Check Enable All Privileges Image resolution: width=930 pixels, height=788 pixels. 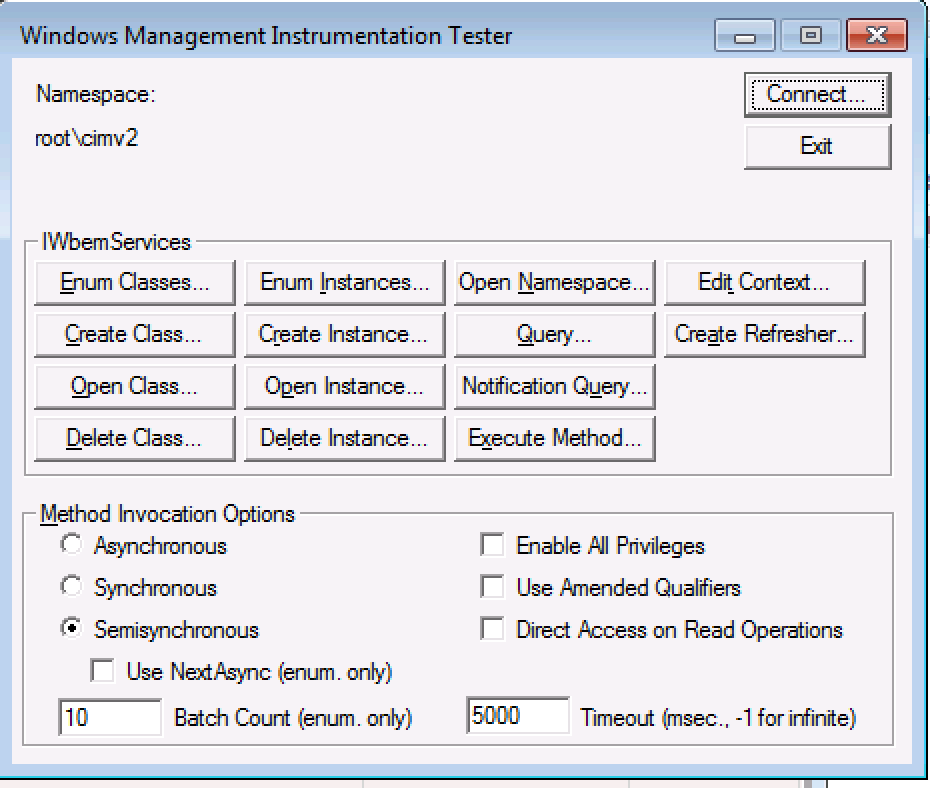click(x=492, y=545)
